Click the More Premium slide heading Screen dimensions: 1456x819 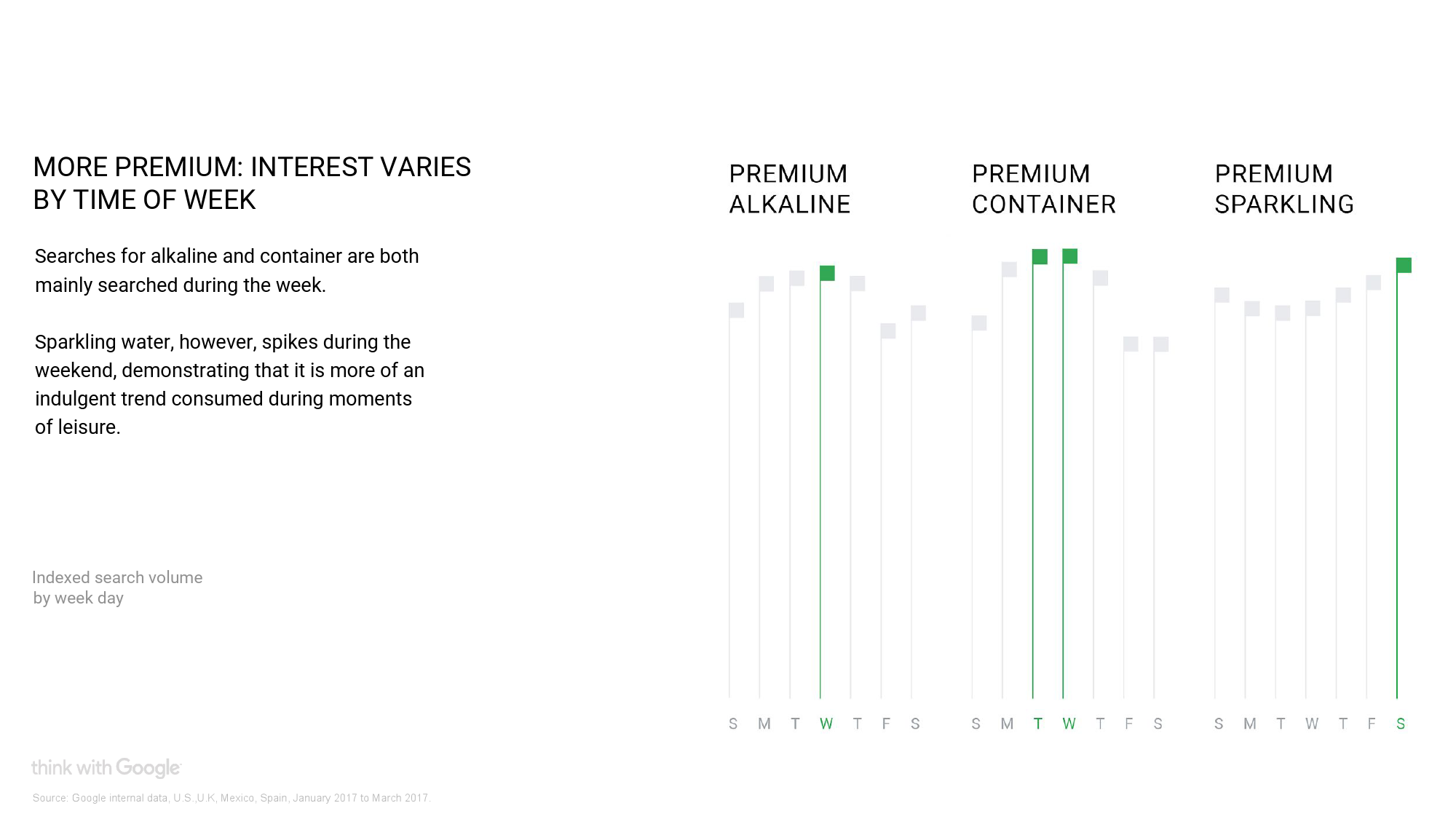click(x=252, y=183)
